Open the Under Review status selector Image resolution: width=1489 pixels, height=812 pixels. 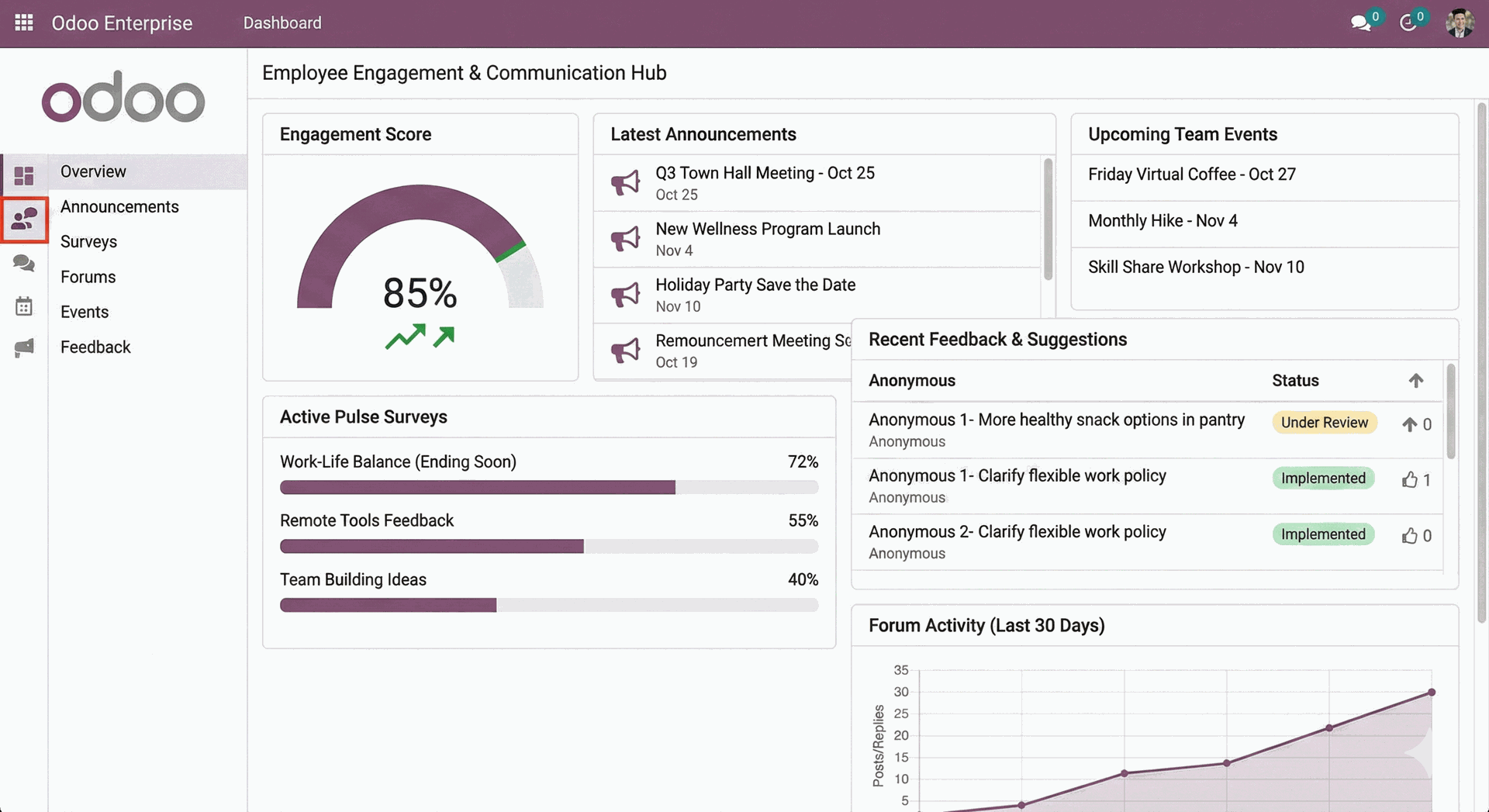[1324, 423]
